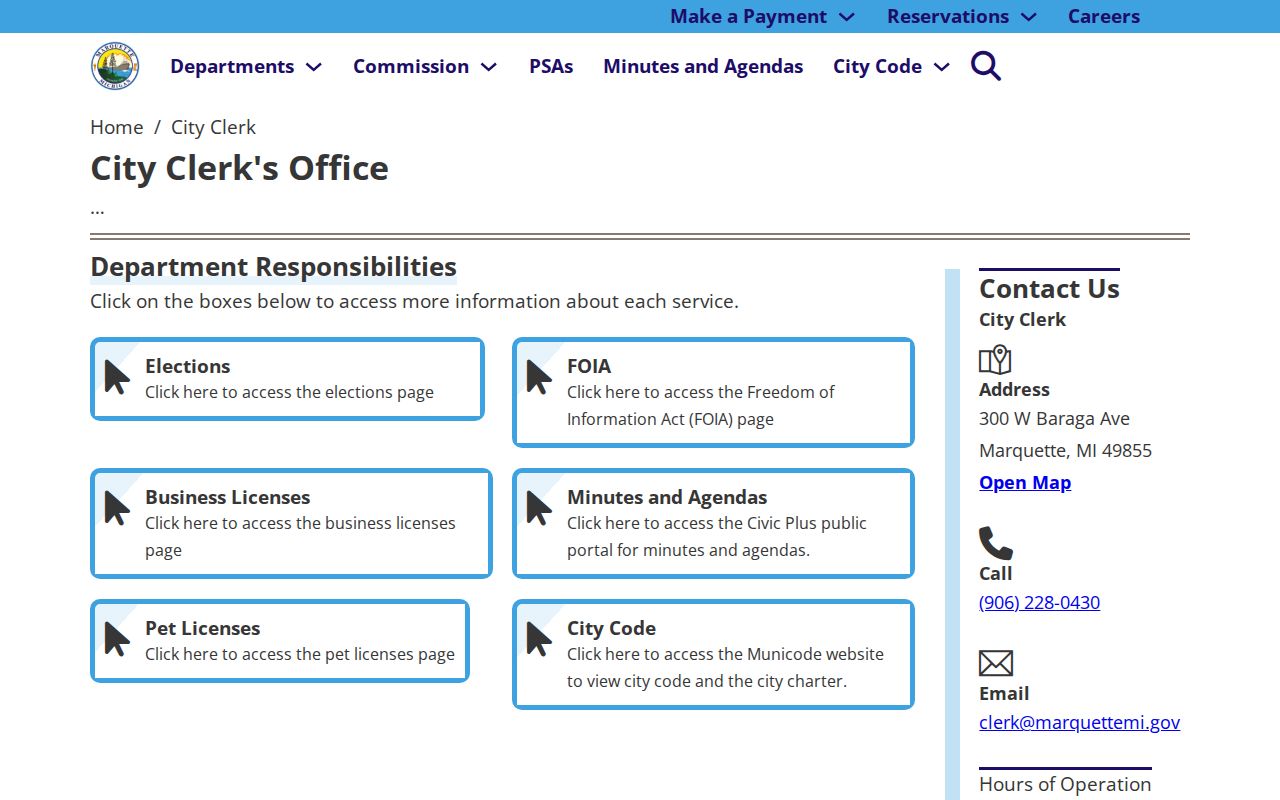The height and width of the screenshot is (800, 1280).
Task: Open the FOIA heading in its box
Action: pyautogui.click(x=589, y=366)
